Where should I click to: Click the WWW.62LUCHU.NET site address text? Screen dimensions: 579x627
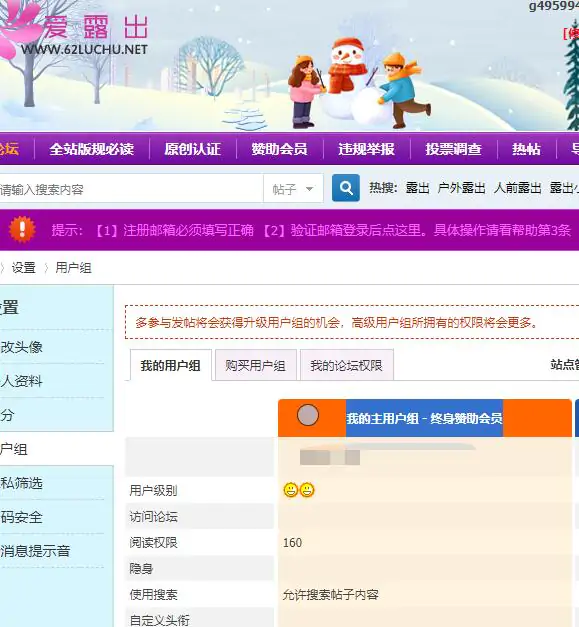(x=84, y=50)
